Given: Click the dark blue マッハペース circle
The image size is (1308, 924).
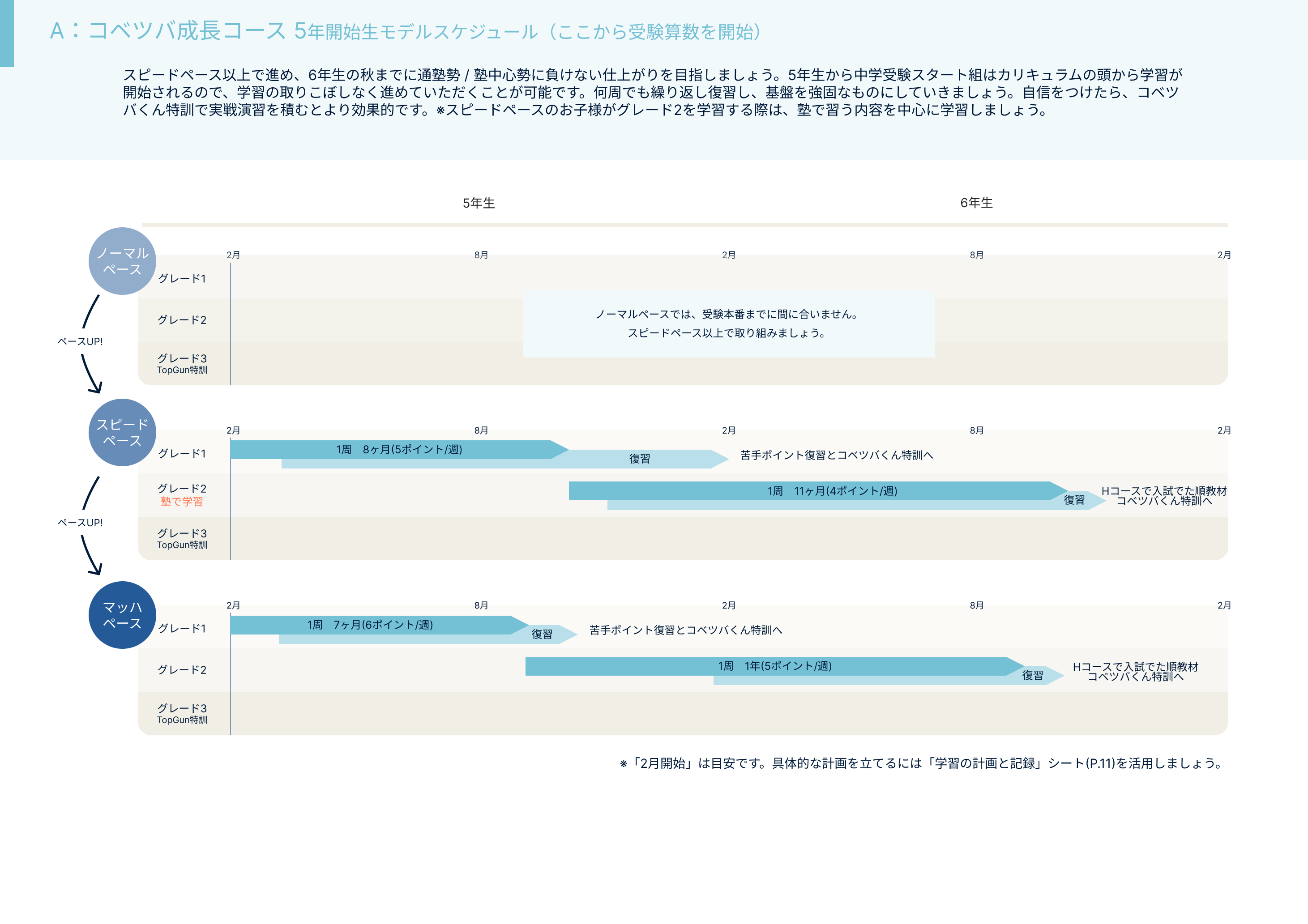Looking at the screenshot, I should [122, 615].
